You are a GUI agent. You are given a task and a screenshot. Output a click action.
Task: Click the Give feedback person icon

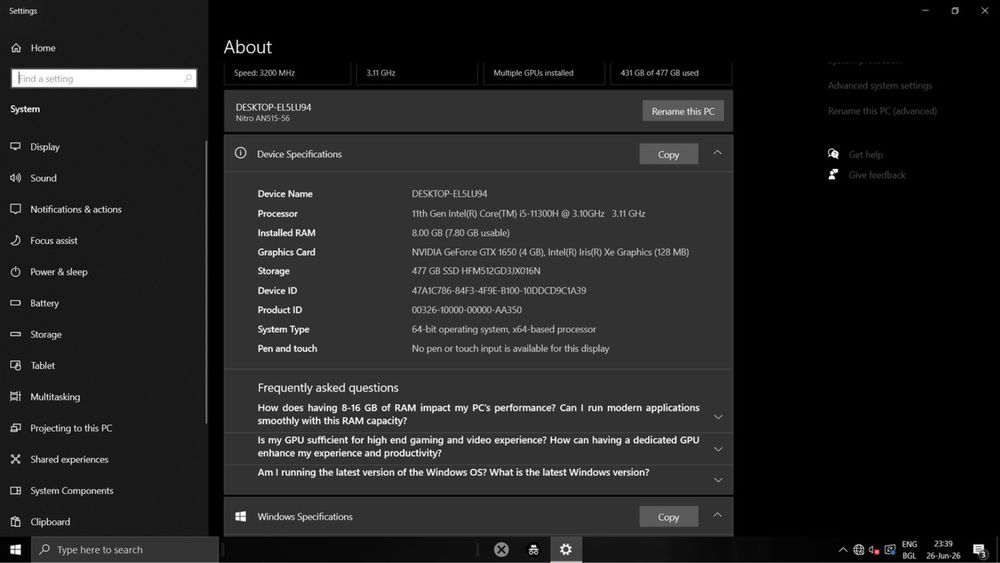(x=833, y=174)
